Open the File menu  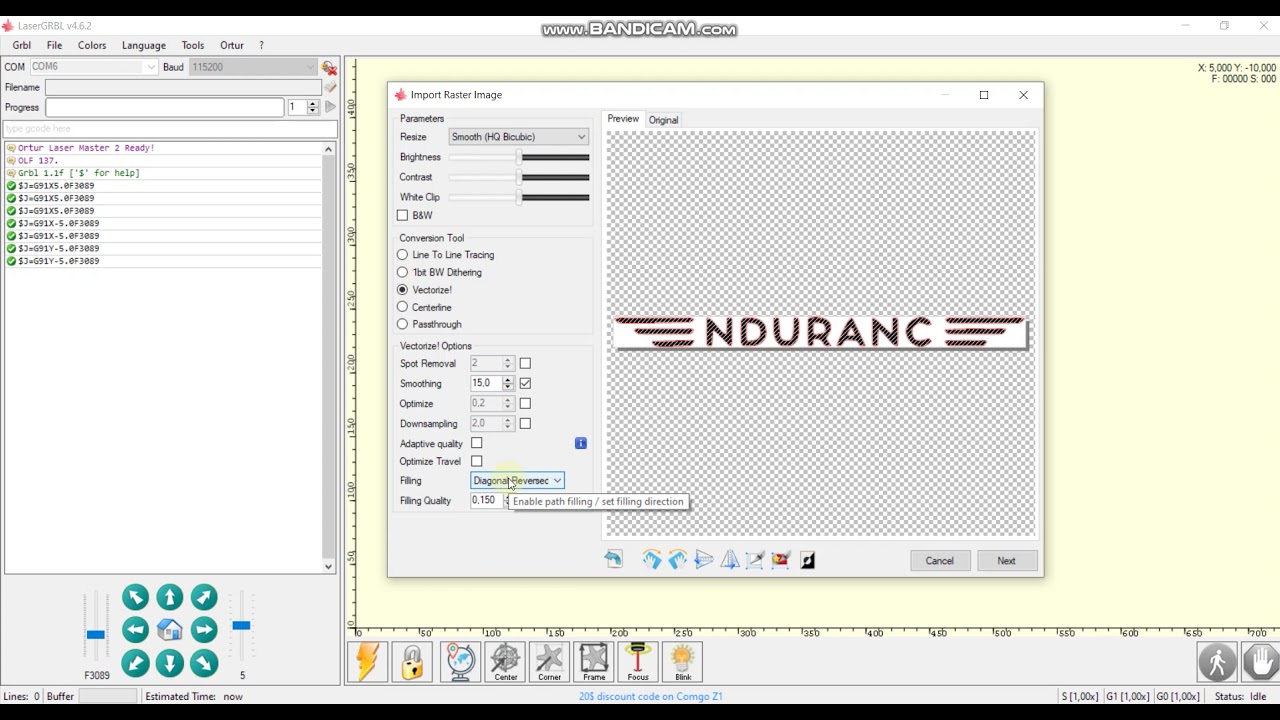(x=54, y=45)
